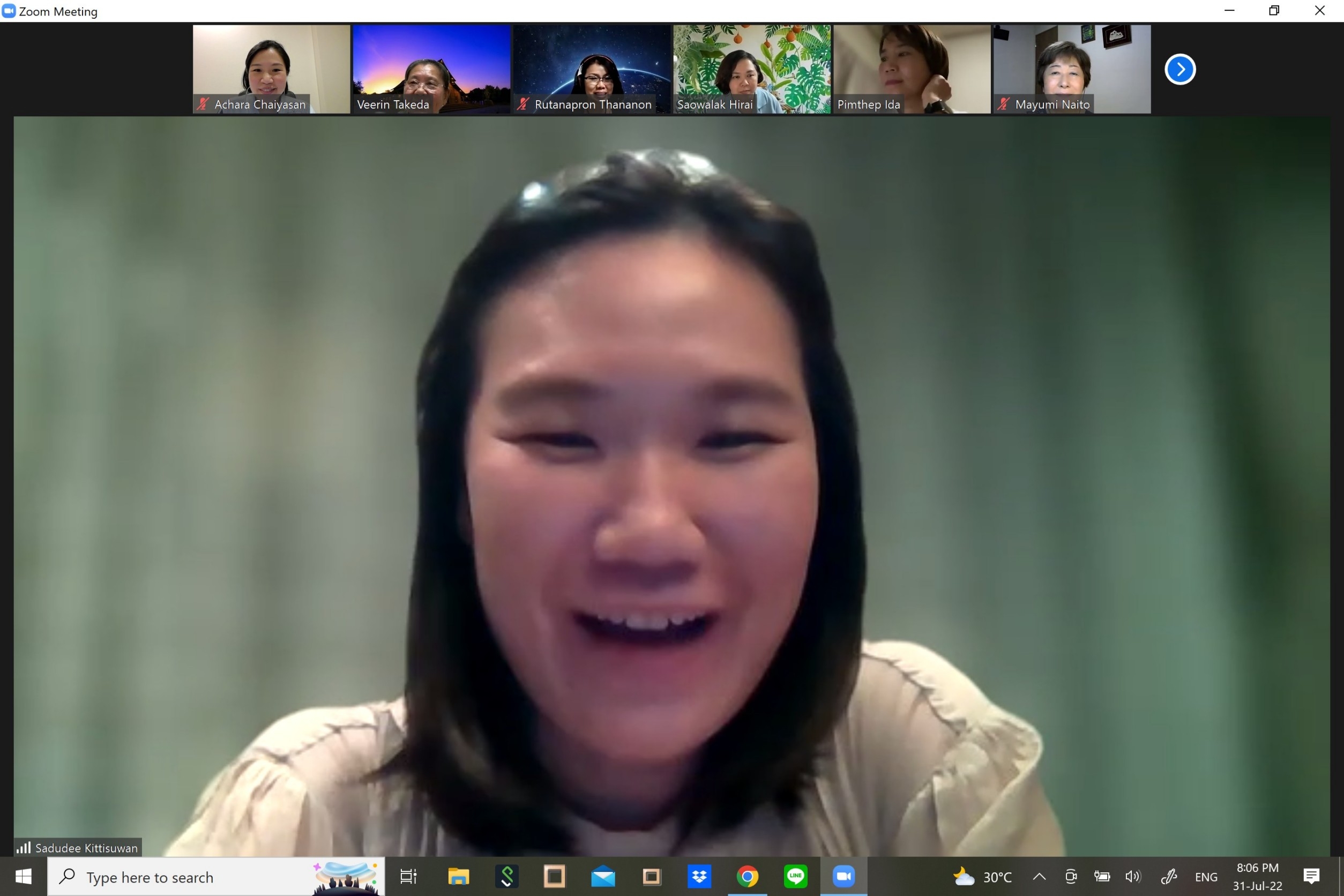Open File Explorer from the taskbar
Screen dimensions: 1344x896
[458, 876]
